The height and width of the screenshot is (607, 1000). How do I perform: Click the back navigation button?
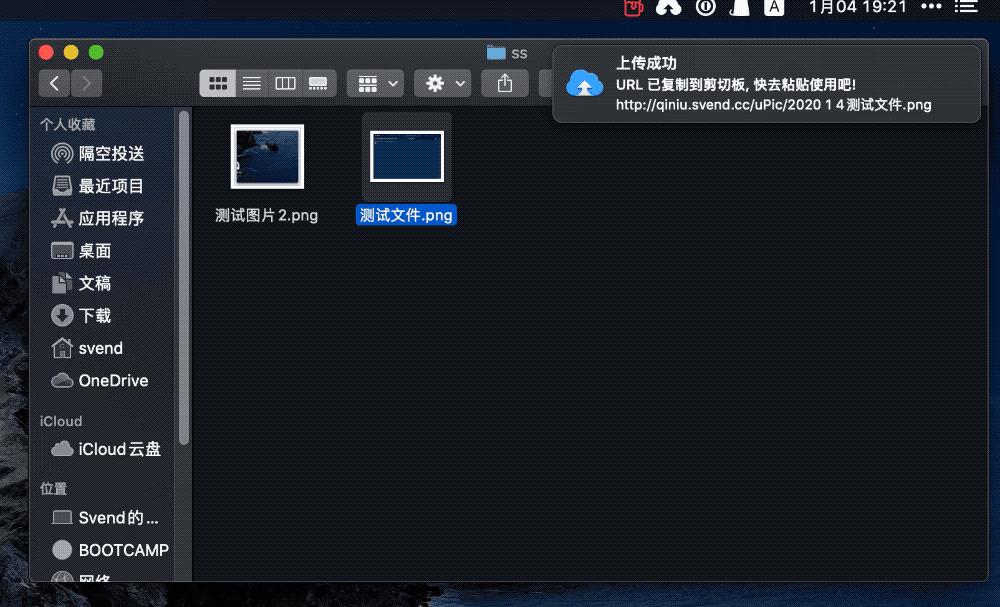tap(54, 83)
